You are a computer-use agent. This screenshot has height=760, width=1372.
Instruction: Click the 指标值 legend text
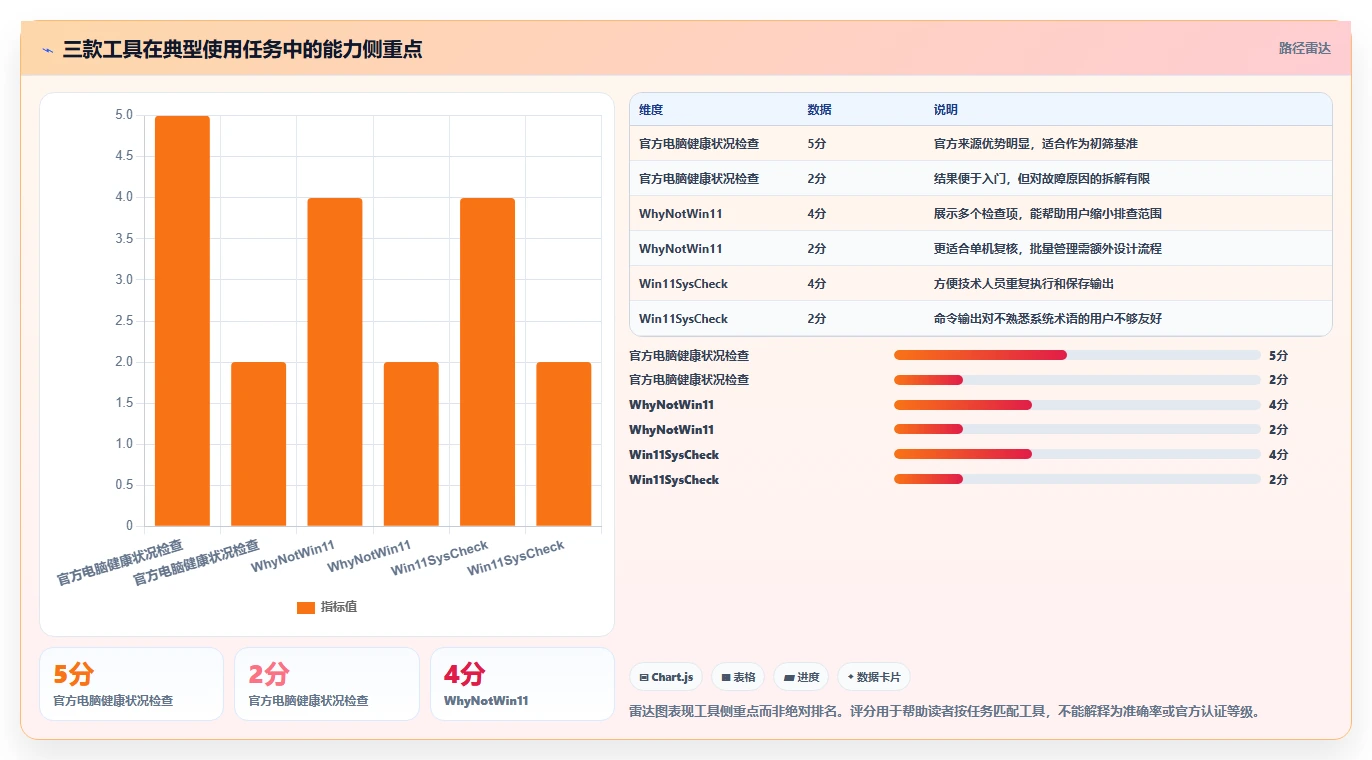[339, 607]
